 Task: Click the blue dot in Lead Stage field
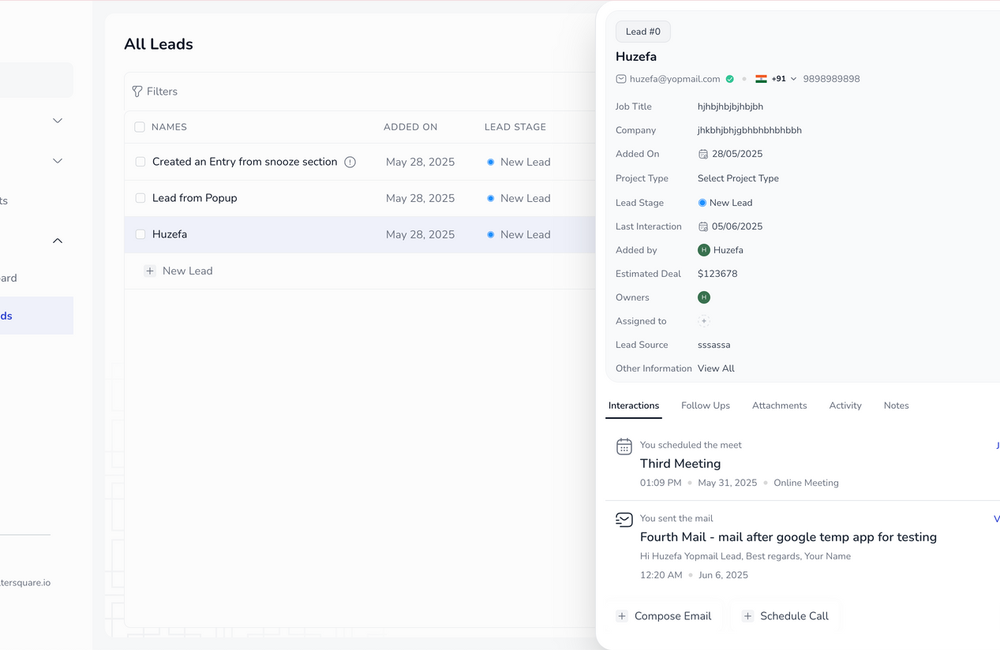[x=702, y=203]
